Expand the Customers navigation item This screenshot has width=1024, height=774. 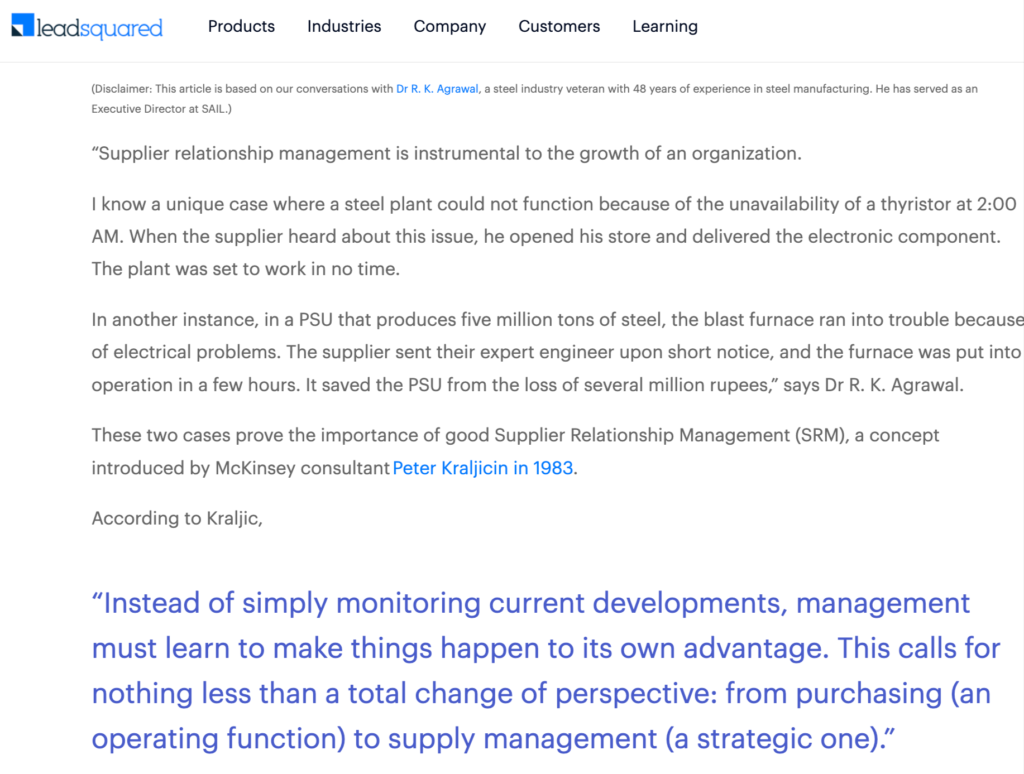pyautogui.click(x=559, y=27)
